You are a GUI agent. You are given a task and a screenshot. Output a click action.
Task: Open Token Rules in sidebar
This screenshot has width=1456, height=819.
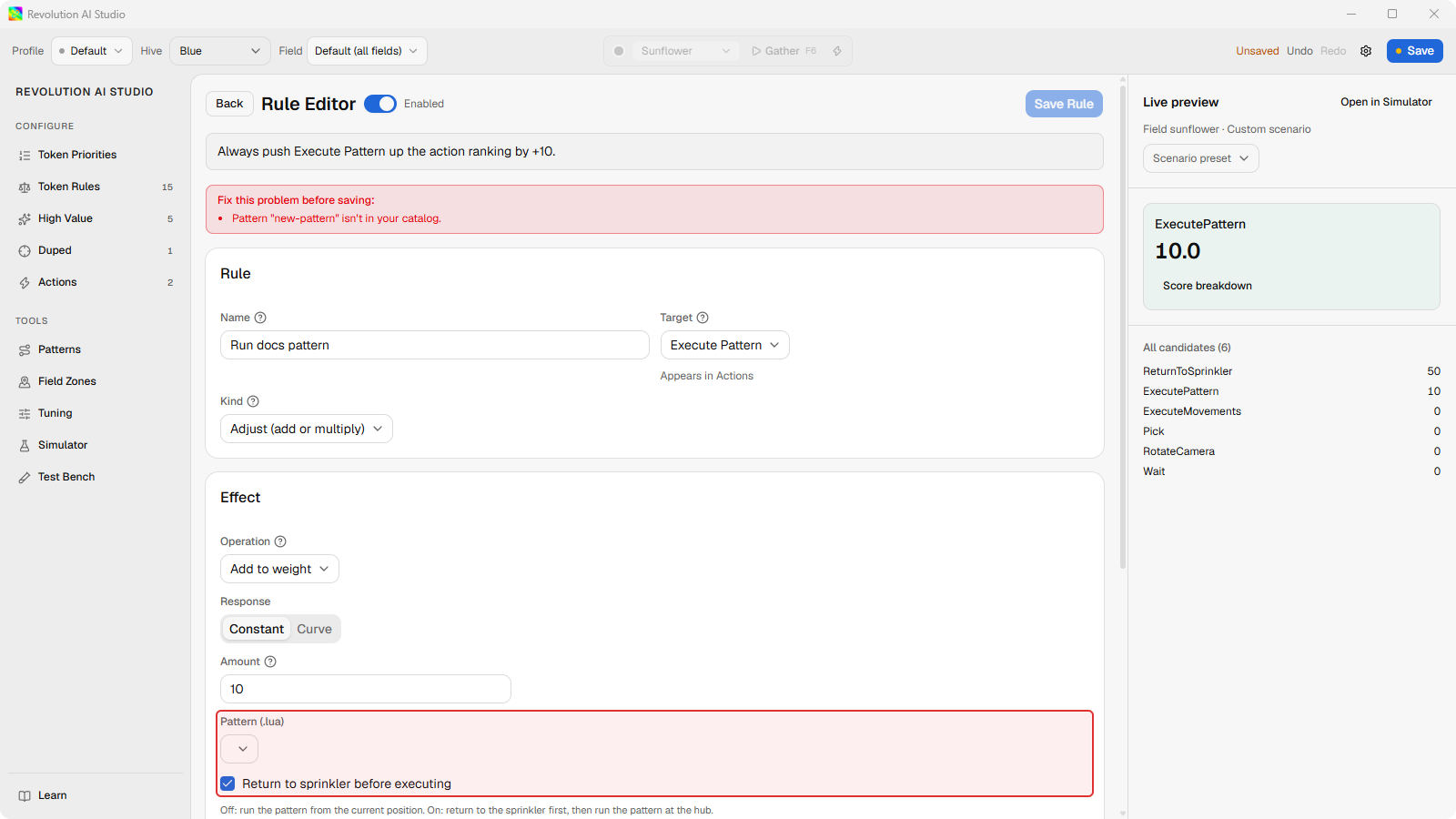(x=95, y=187)
